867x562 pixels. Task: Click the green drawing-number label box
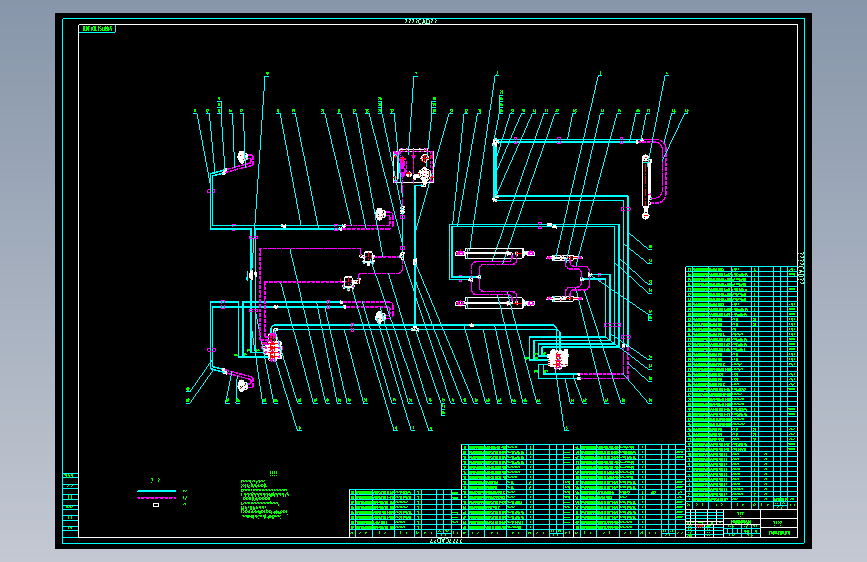coord(97,29)
